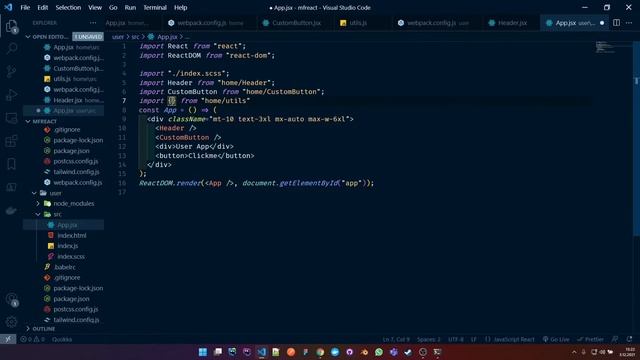
Task: Place cursor on code line 7 import
Action: pos(151,100)
